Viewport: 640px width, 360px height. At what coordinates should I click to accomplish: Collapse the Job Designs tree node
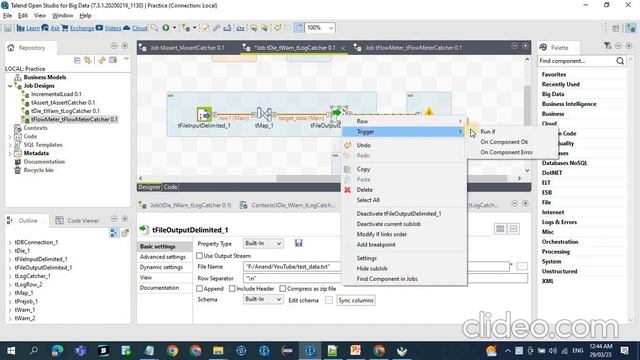[10, 86]
